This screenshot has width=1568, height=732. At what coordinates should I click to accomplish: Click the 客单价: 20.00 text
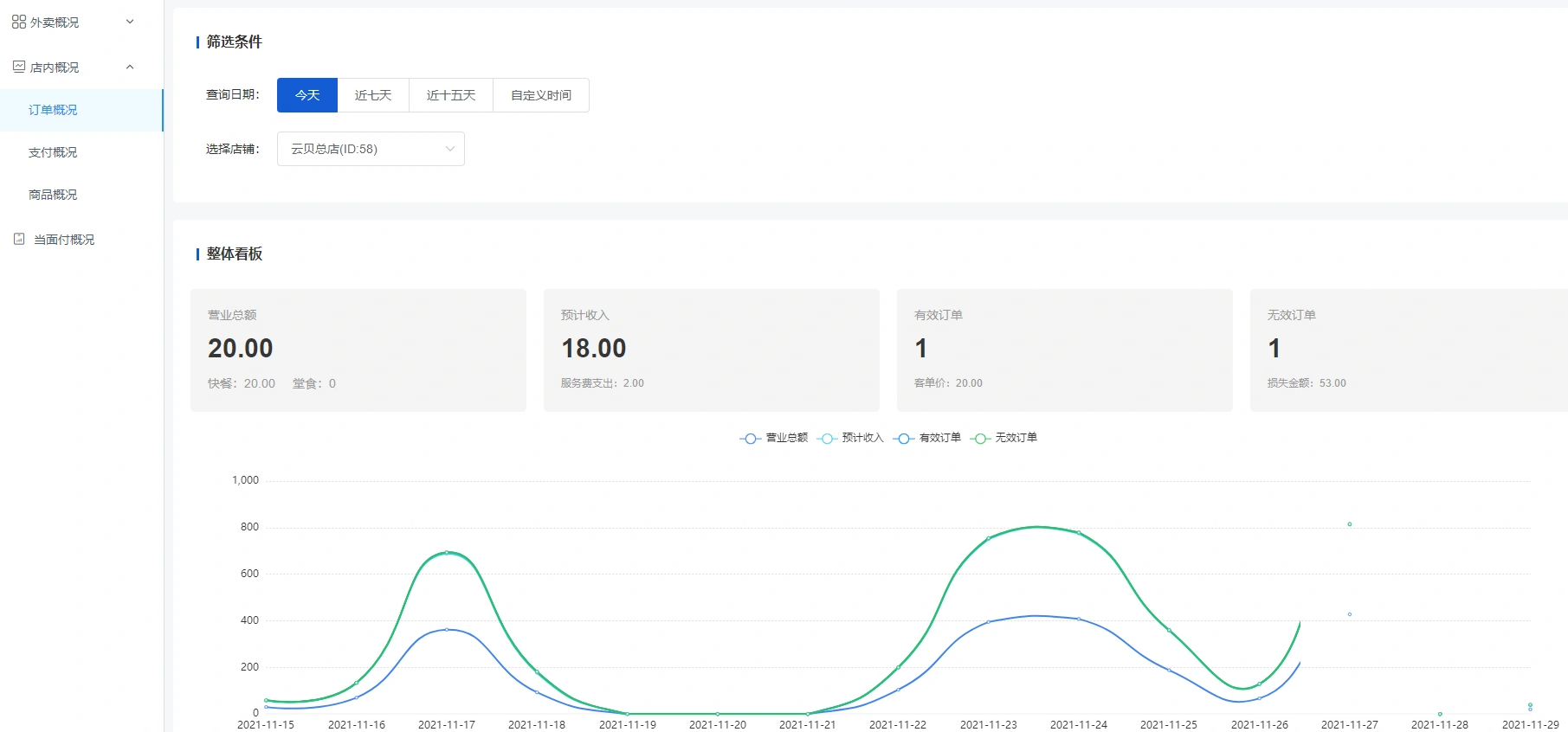(949, 383)
